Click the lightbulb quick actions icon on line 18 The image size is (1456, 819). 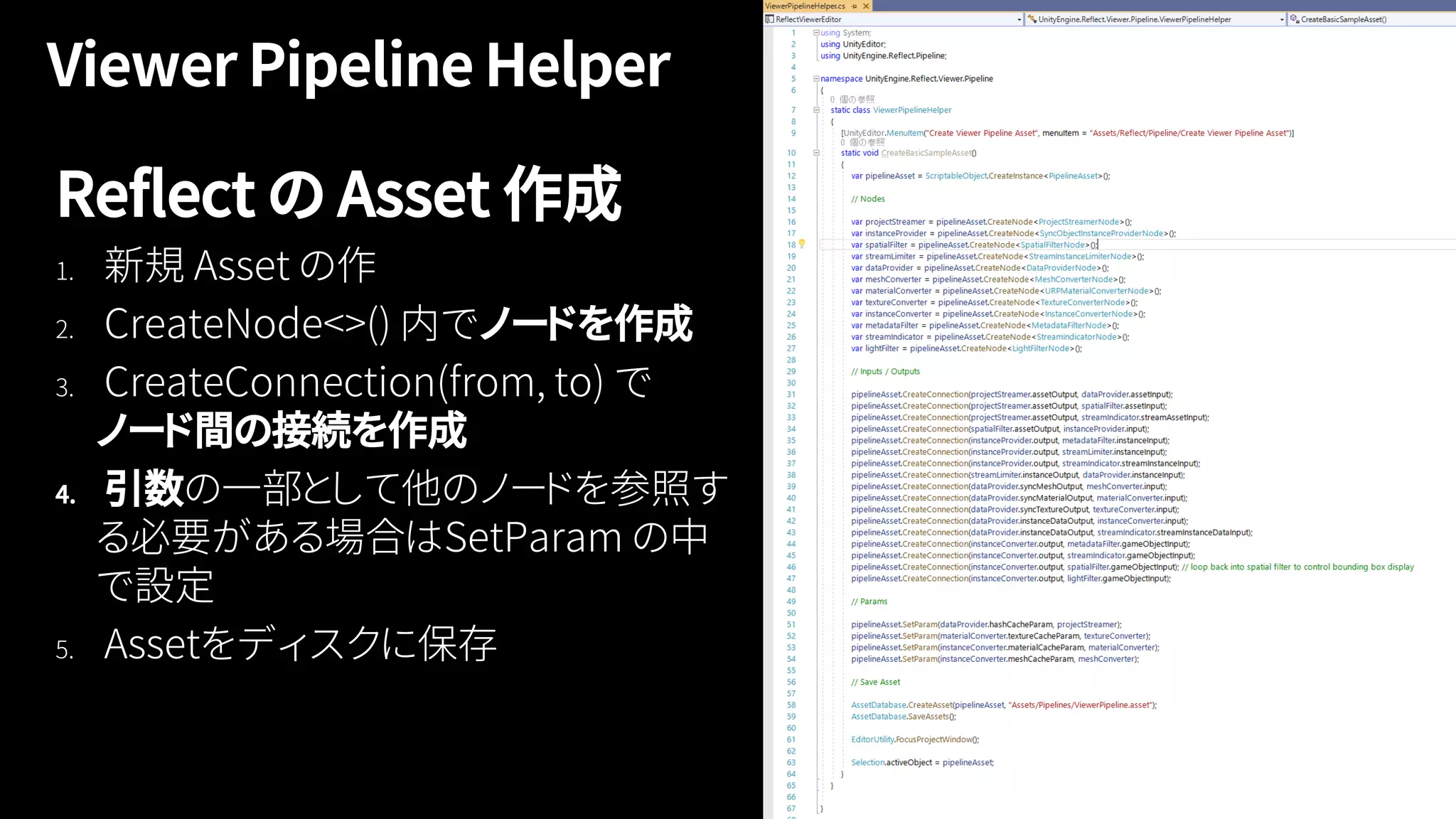coord(802,244)
